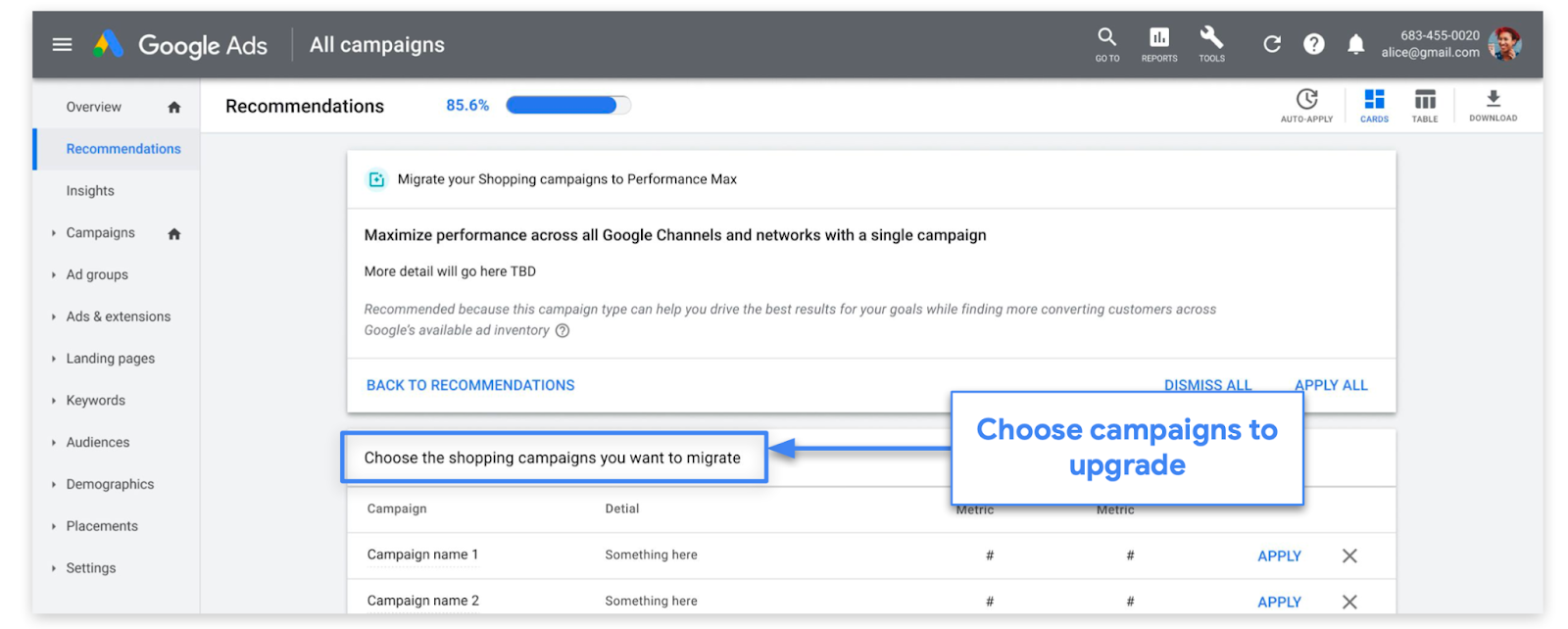
Task: Click the home icon beside Overview
Action: (174, 108)
